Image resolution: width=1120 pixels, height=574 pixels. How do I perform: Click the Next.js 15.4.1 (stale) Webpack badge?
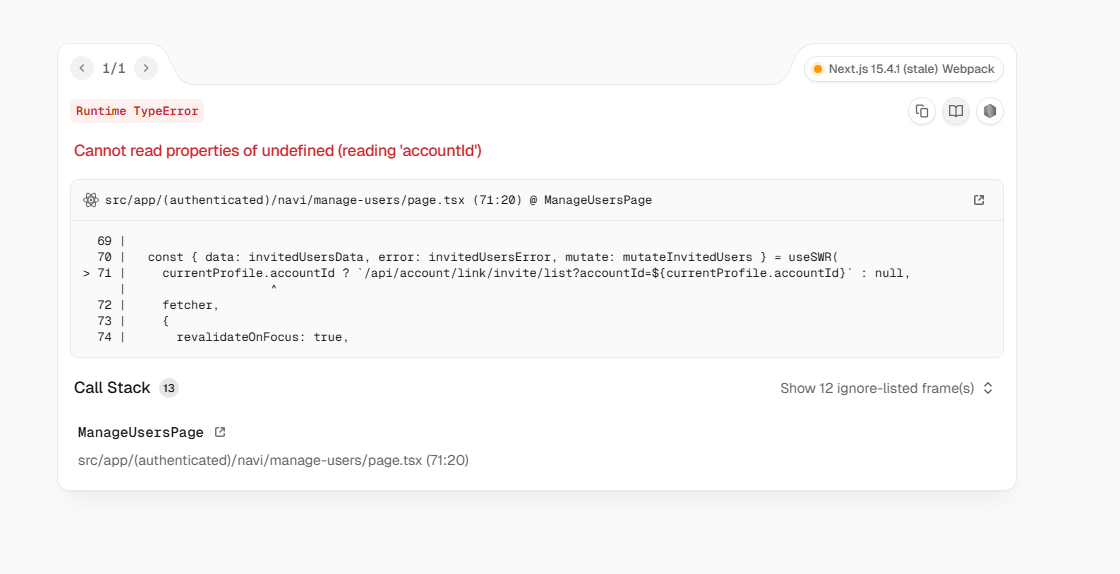click(904, 69)
